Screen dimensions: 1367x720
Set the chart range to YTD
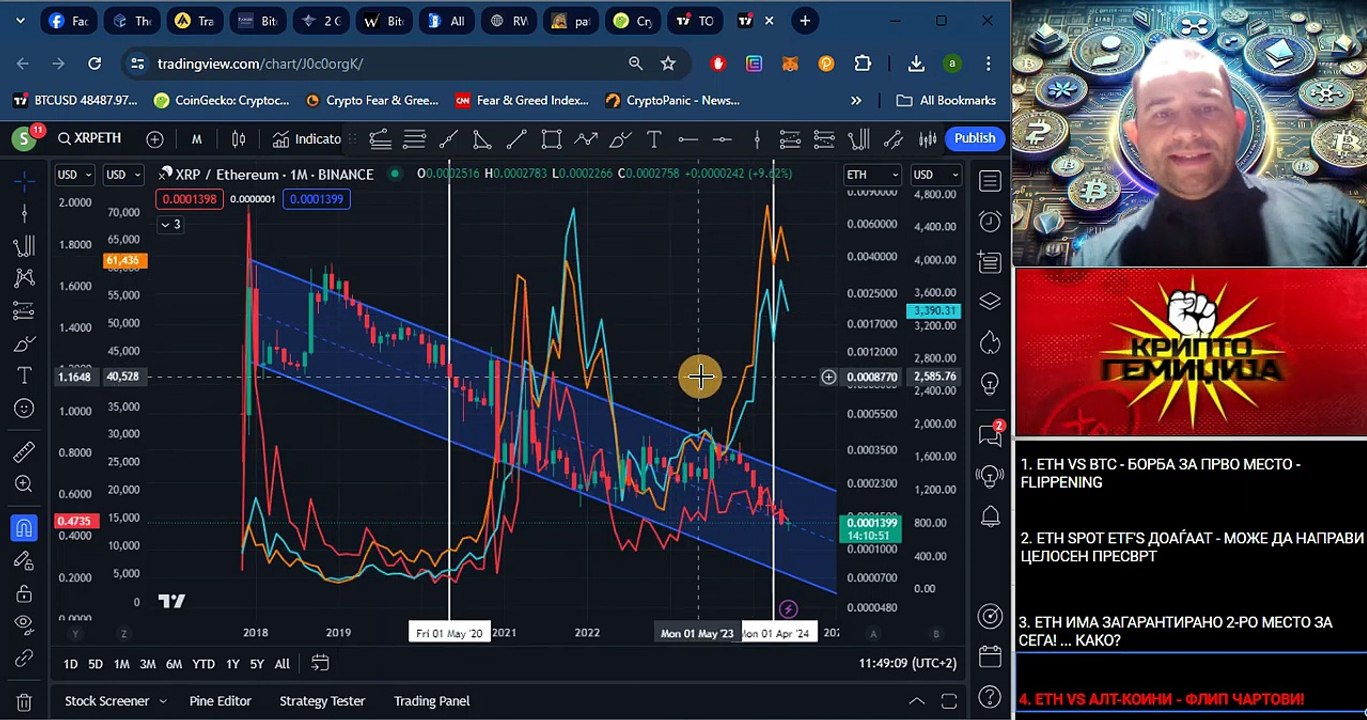(x=203, y=663)
